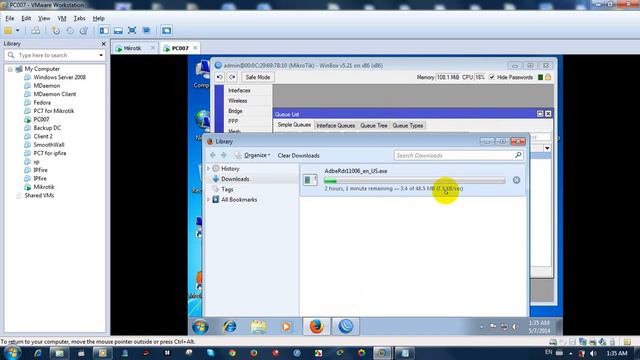Cancel the AdbeRdr11006_en_US.exe download
Image resolution: width=640 pixels, height=360 pixels.
tap(516, 180)
